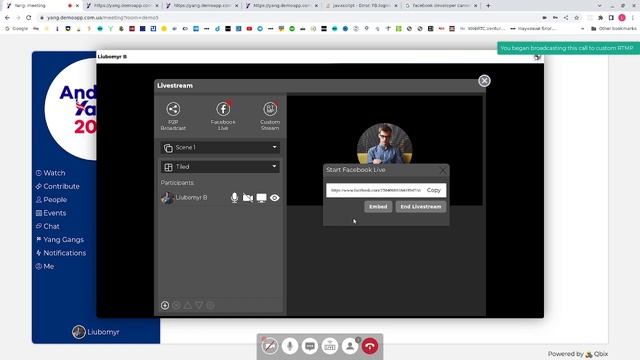Open Contribute in the sidebar
The image size is (640, 360).
point(58,186)
